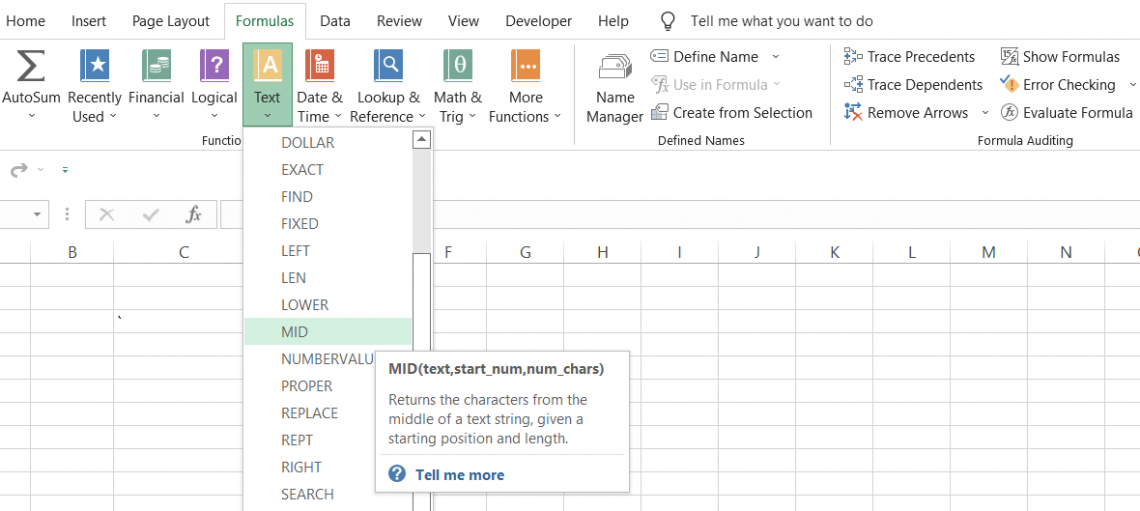Viewport: 1140px width, 511px height.
Task: Open the Logical functions library
Action: [x=214, y=68]
